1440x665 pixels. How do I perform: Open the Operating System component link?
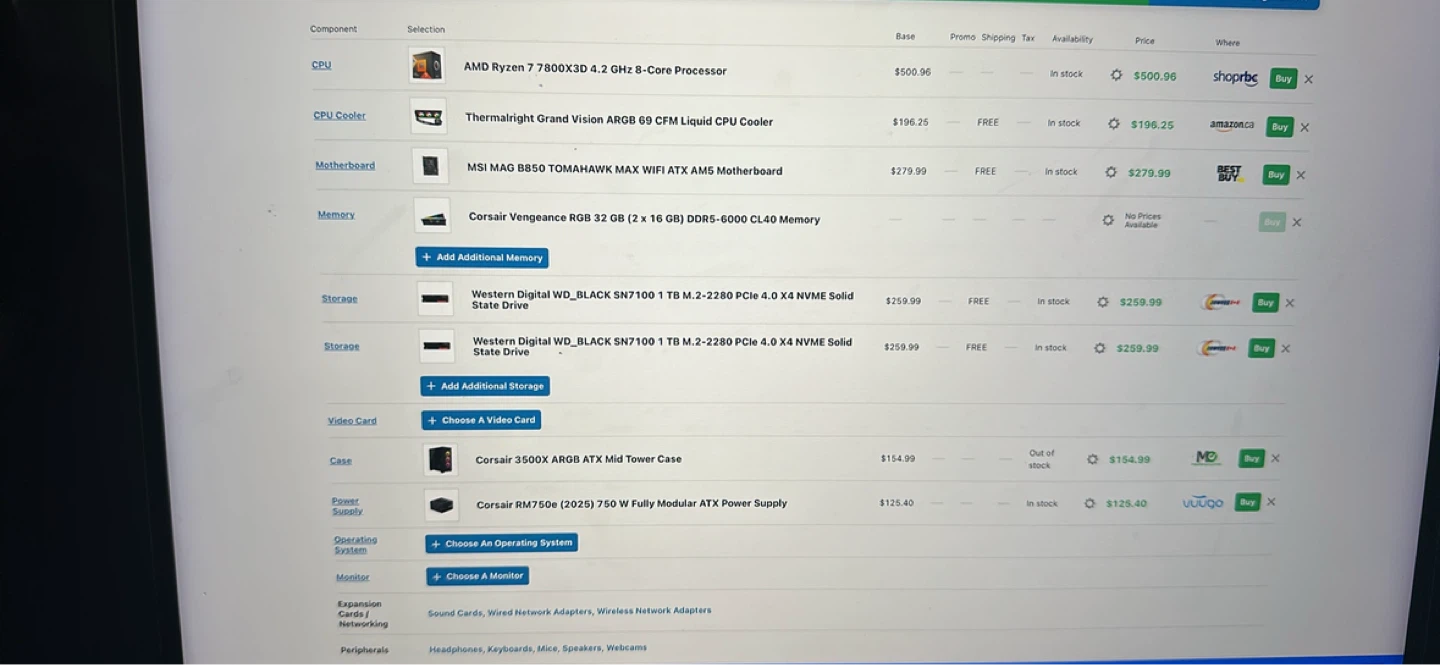355,544
